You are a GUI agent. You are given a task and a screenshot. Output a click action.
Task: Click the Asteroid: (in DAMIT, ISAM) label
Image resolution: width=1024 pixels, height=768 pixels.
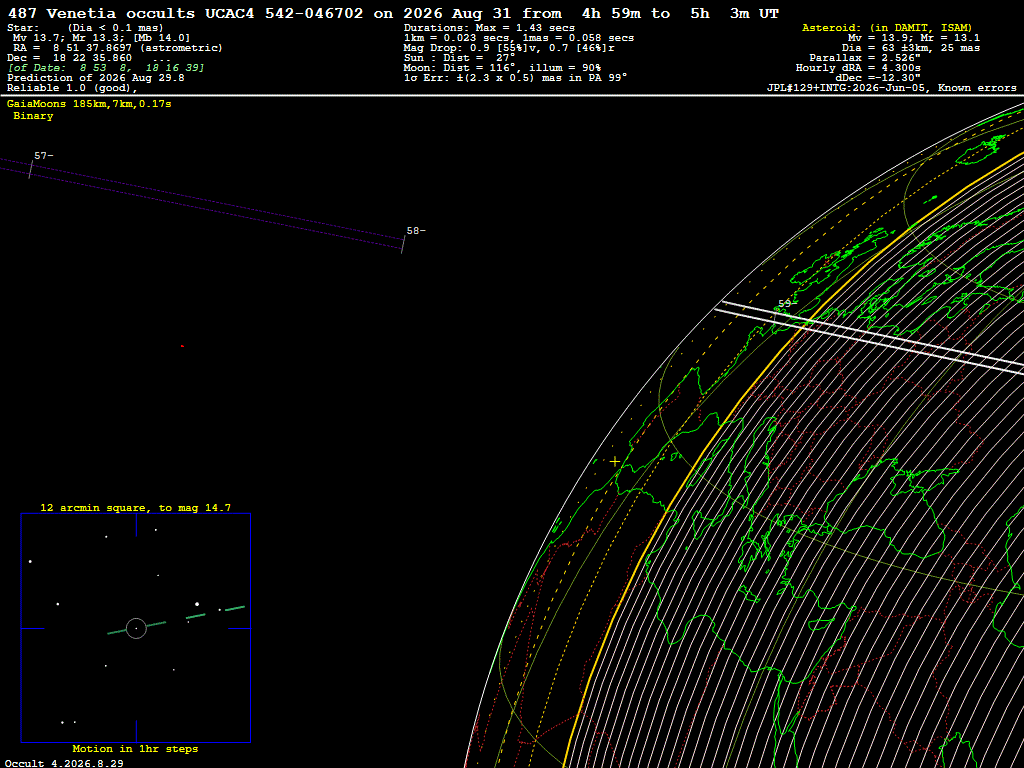coord(887,27)
